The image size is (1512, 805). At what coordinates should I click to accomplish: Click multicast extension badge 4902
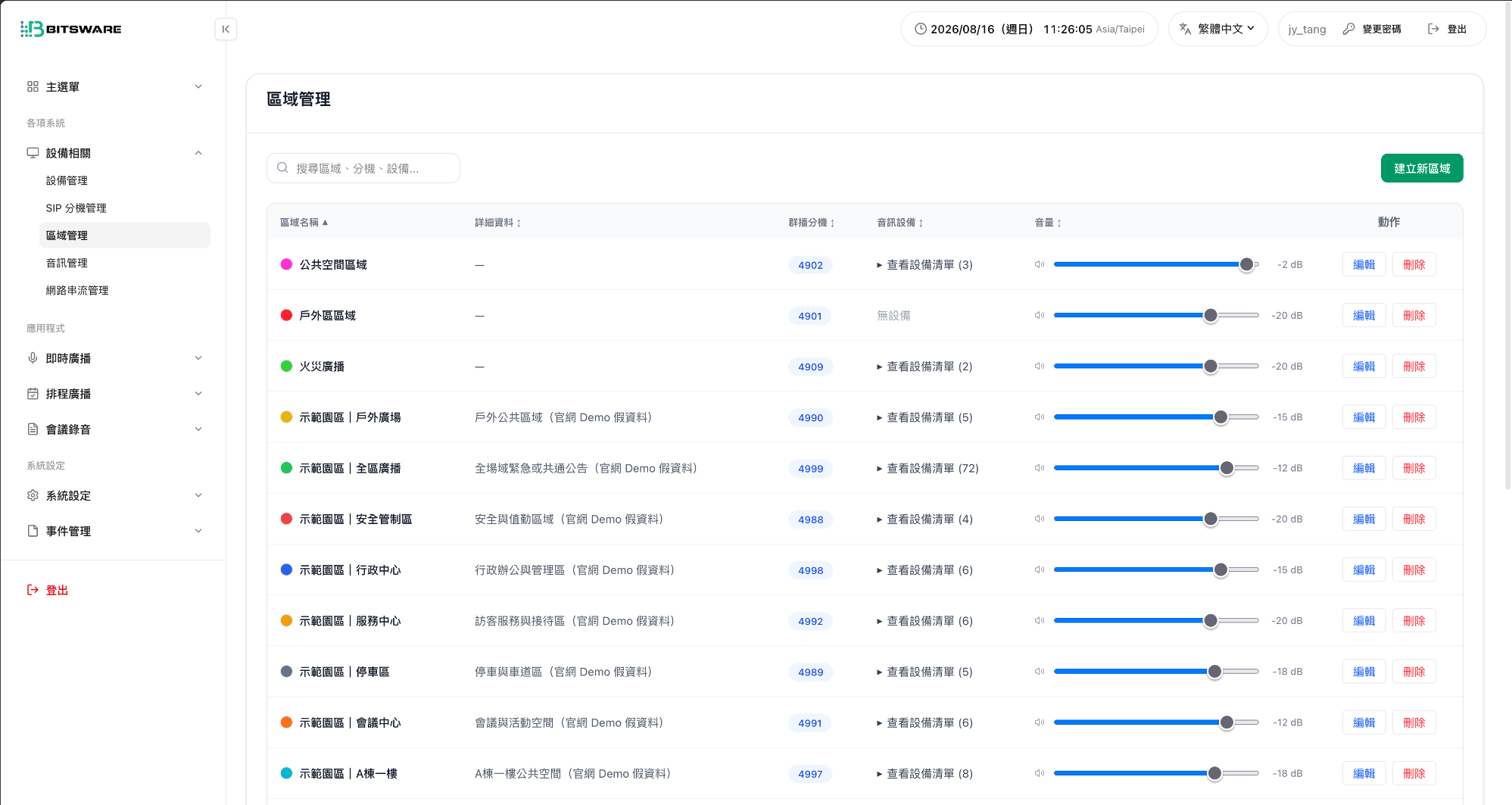(809, 264)
